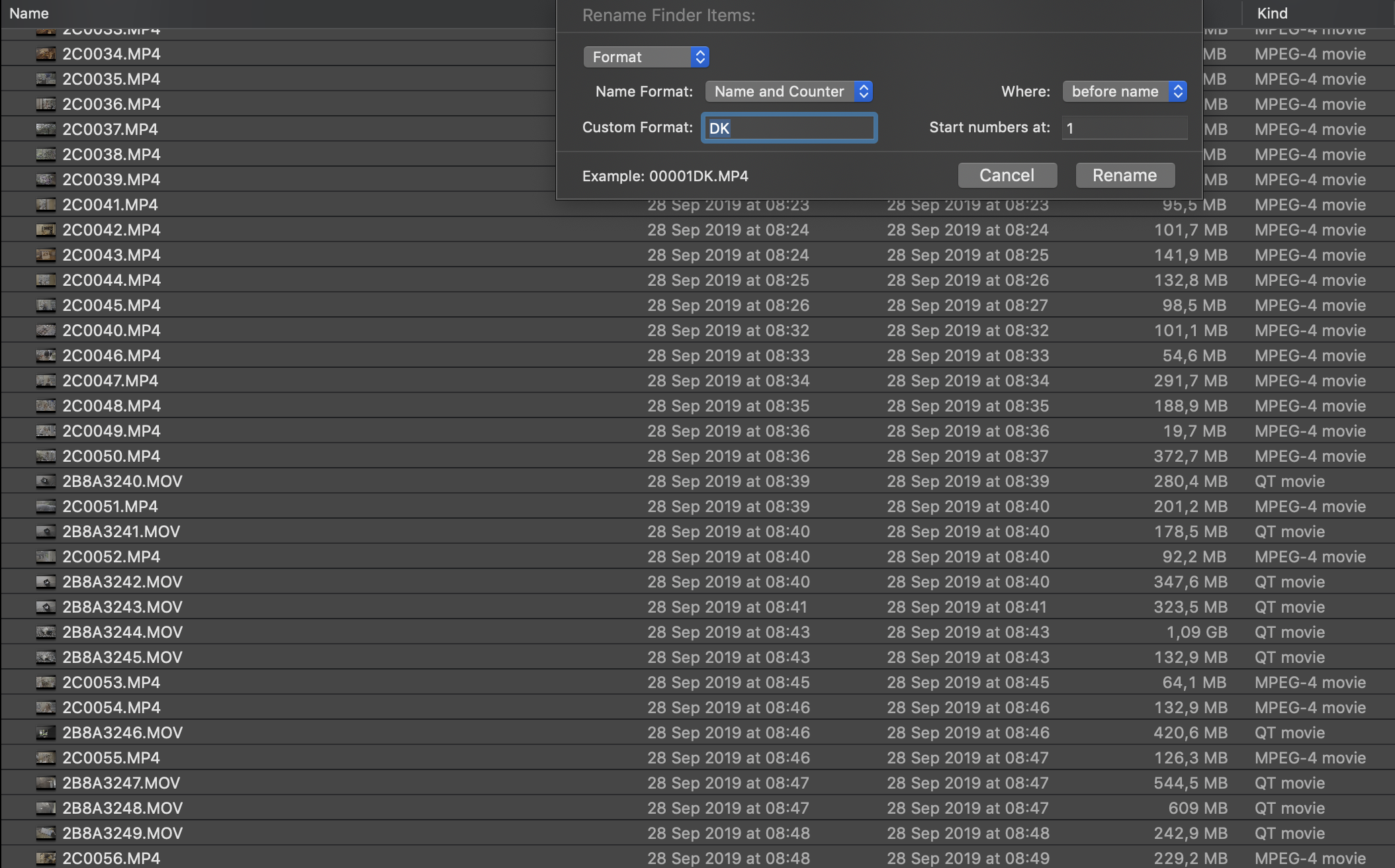Click the thumbnail icon of 2B8A3244.MOV
Viewport: 1395px width, 868px height.
[x=46, y=632]
